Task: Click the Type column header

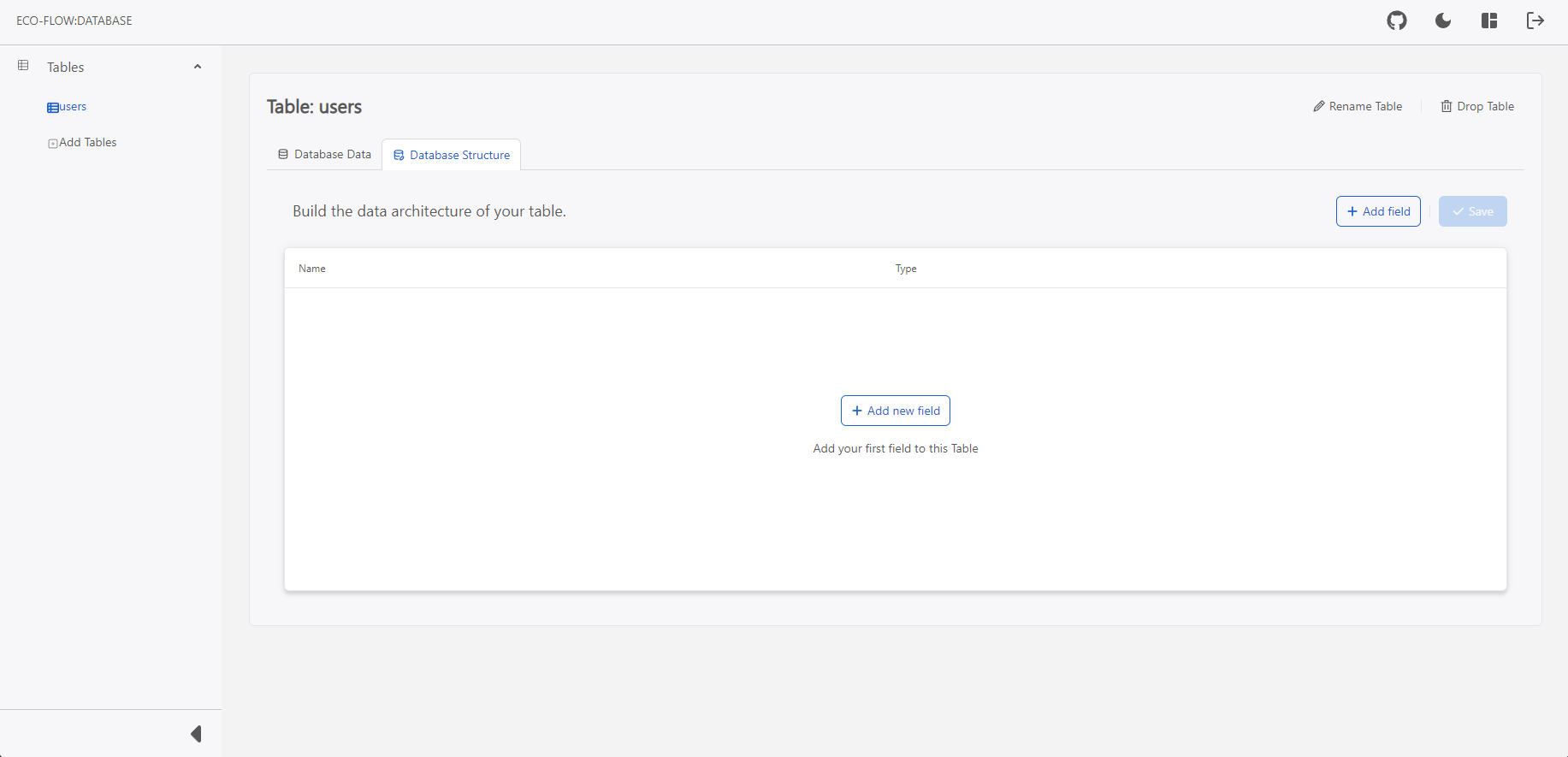Action: tap(906, 269)
